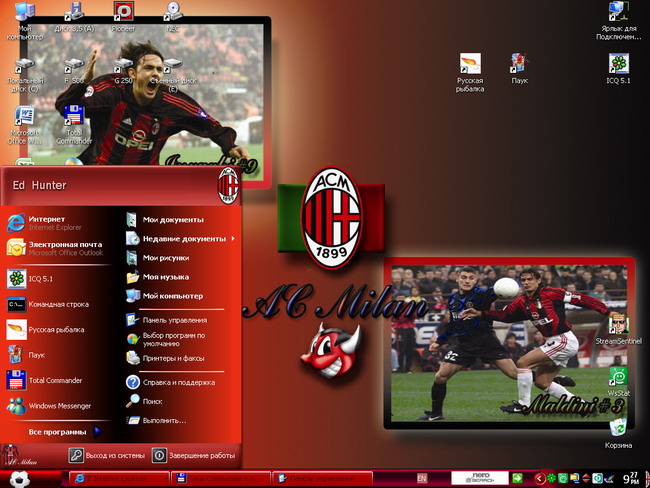Open the Съемный диск (E) desktop icon

pyautogui.click(x=173, y=75)
